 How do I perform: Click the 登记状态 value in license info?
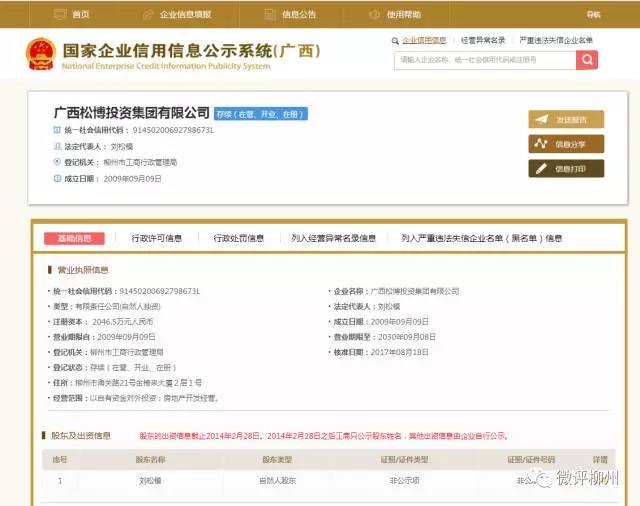[133, 368]
